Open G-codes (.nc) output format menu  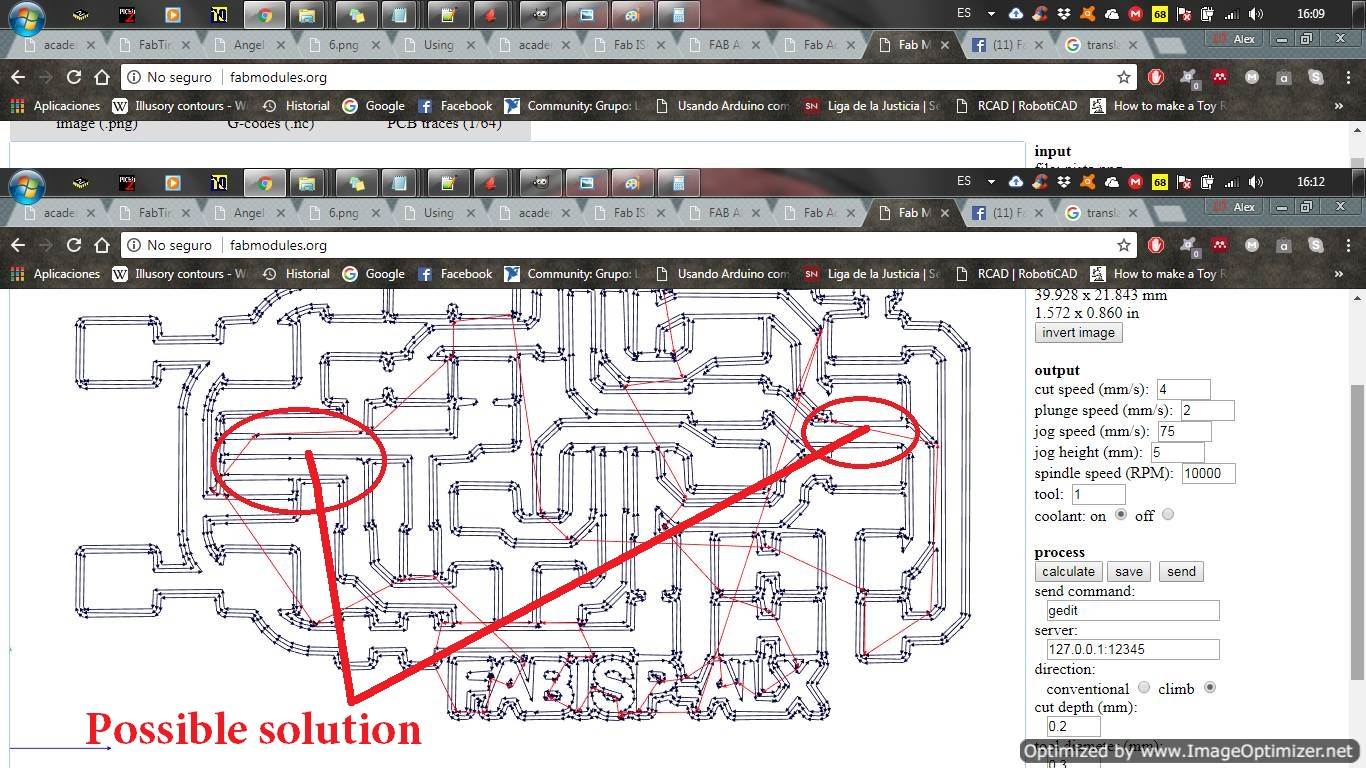tap(269, 125)
